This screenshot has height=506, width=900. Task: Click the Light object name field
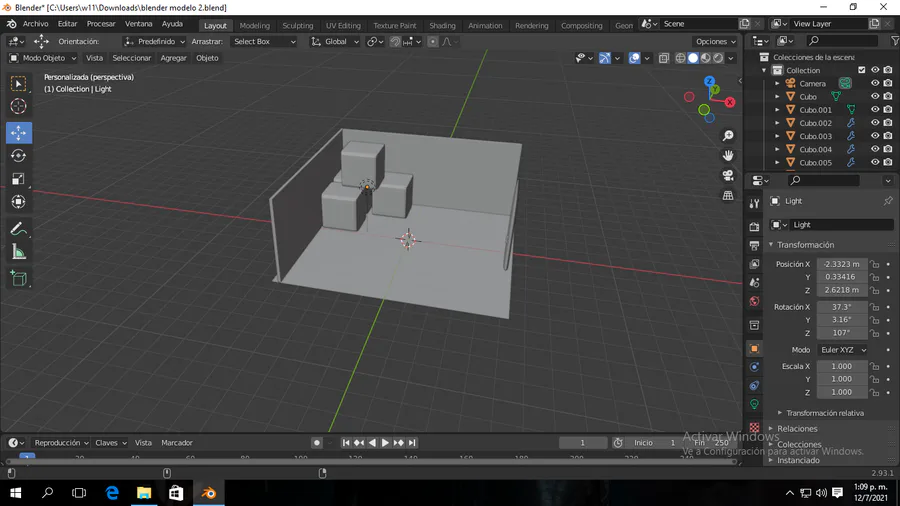(841, 225)
